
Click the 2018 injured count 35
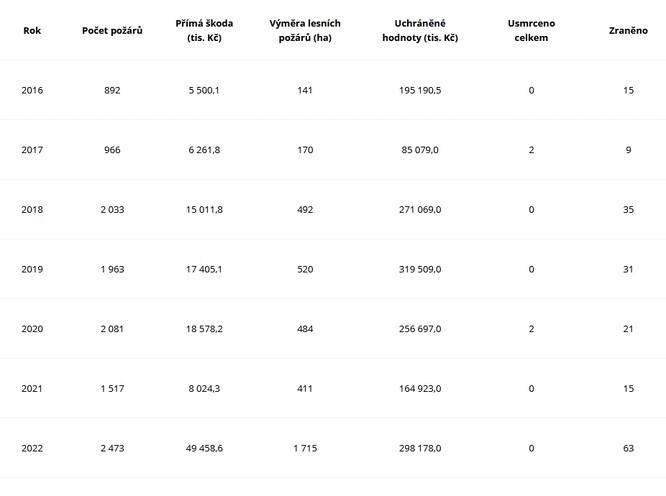point(628,209)
